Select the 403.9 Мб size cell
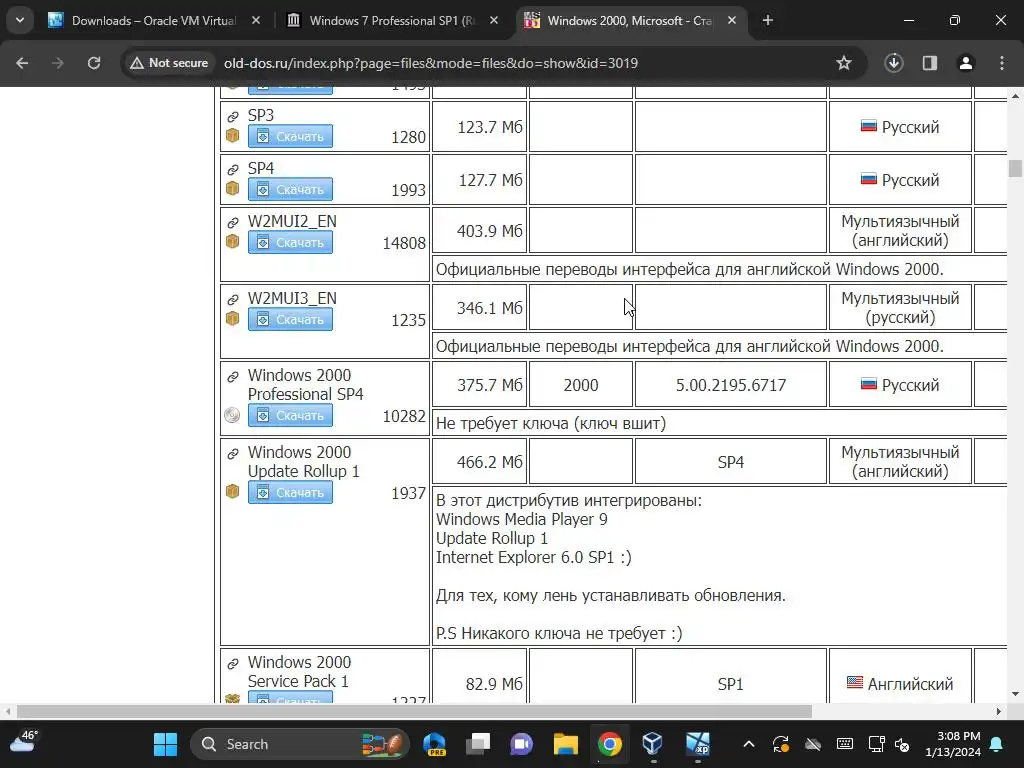1024x768 pixels. click(479, 231)
